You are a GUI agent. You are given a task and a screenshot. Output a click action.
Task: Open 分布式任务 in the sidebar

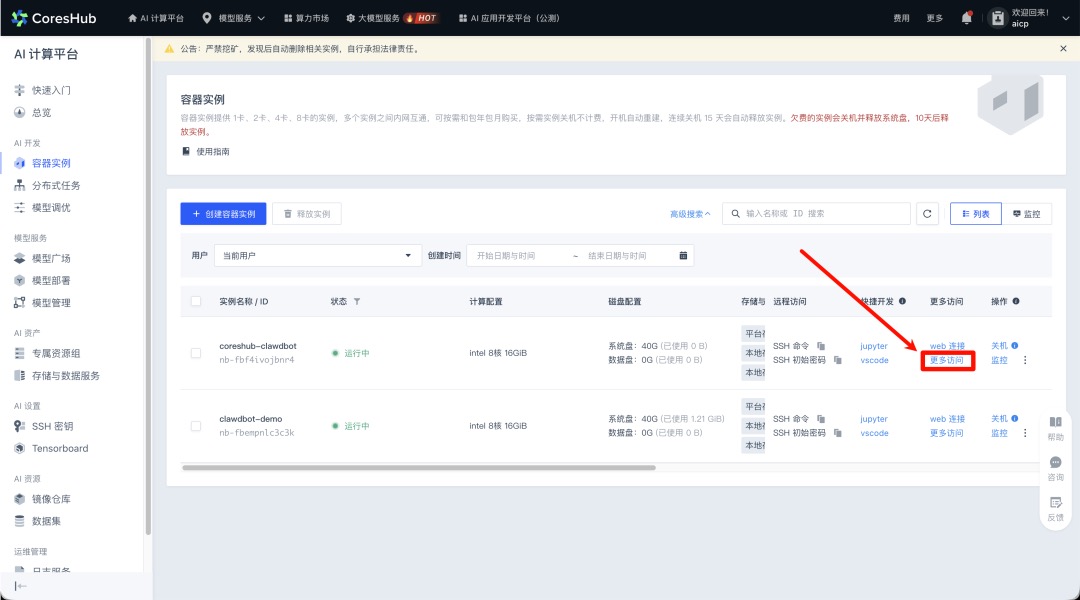point(55,185)
